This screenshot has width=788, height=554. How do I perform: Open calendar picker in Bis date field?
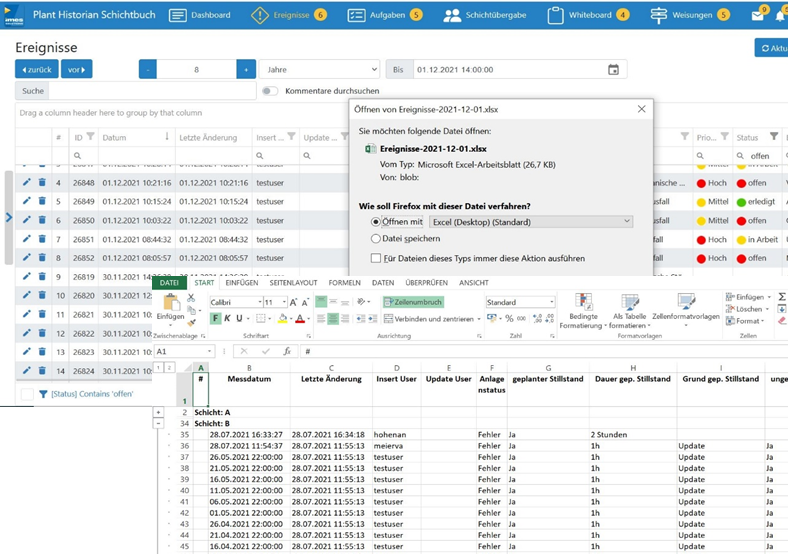(613, 69)
